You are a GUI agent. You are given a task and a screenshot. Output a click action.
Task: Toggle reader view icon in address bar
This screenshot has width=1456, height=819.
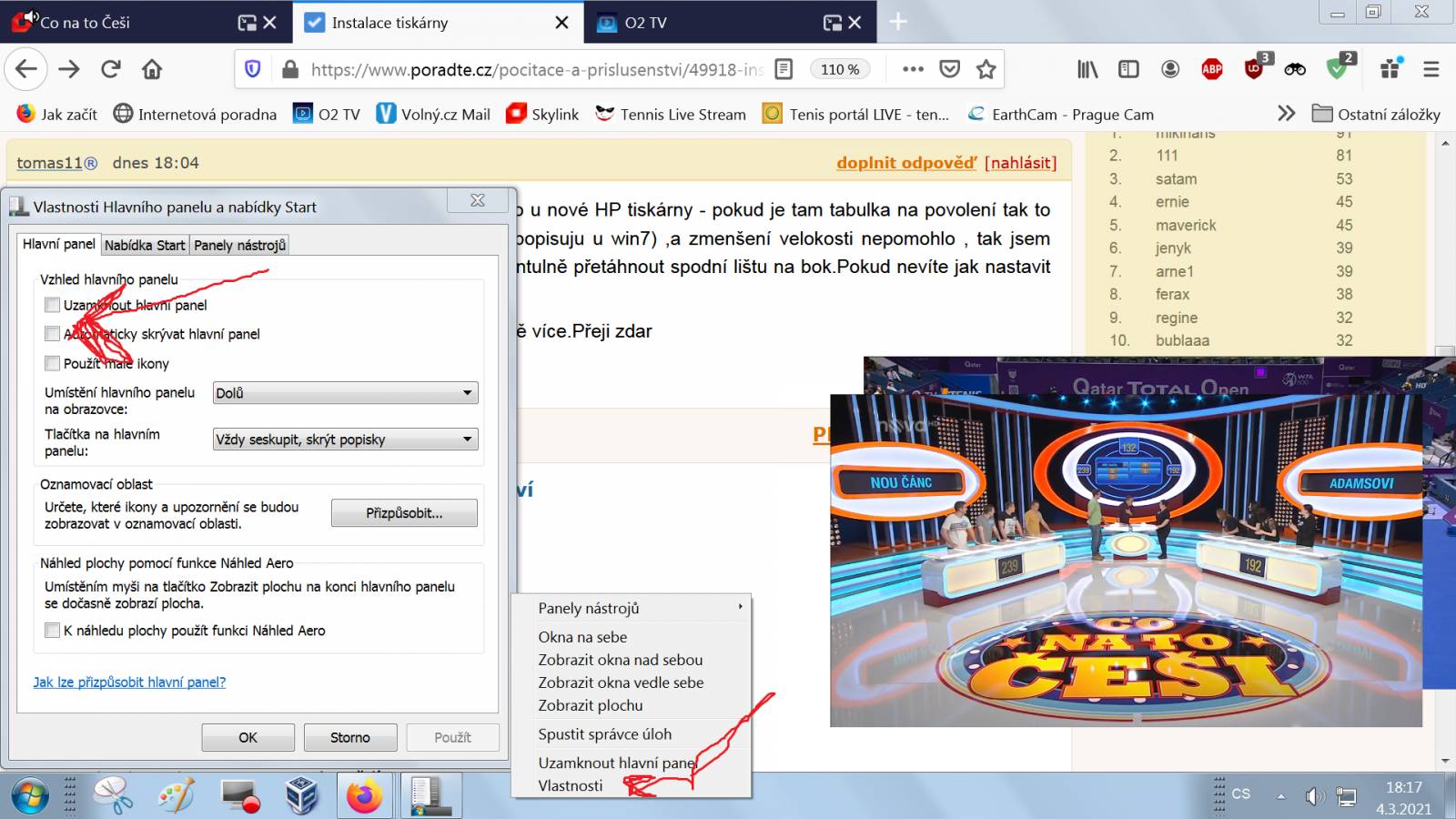(x=784, y=69)
